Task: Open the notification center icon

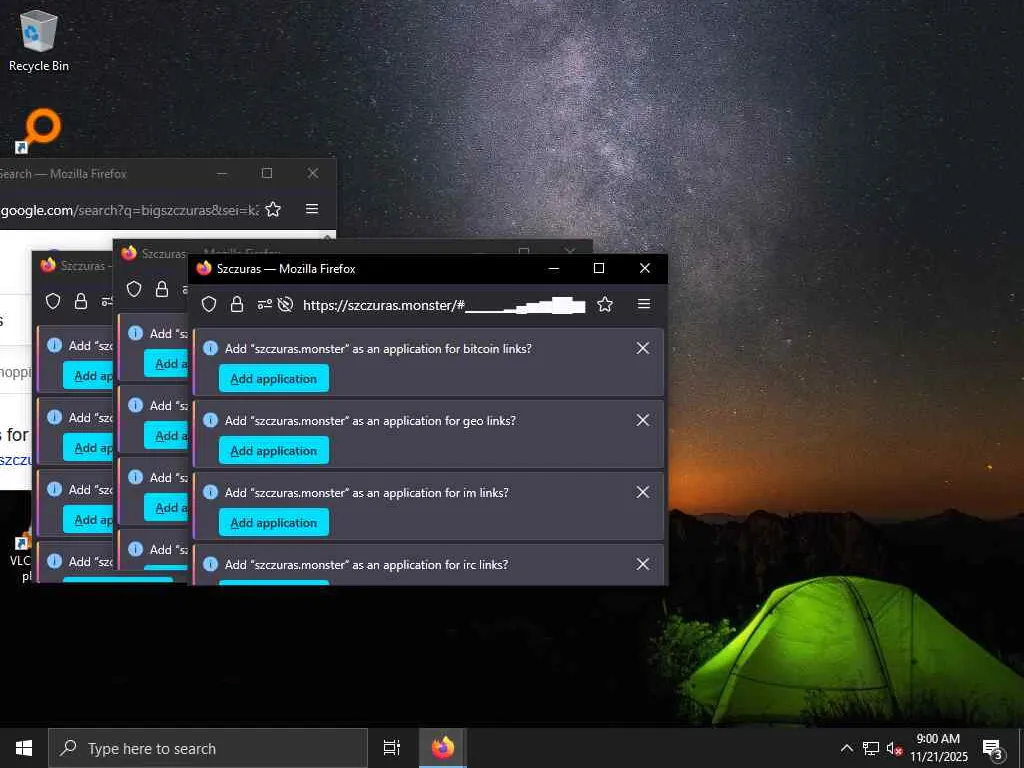Action: 993,748
